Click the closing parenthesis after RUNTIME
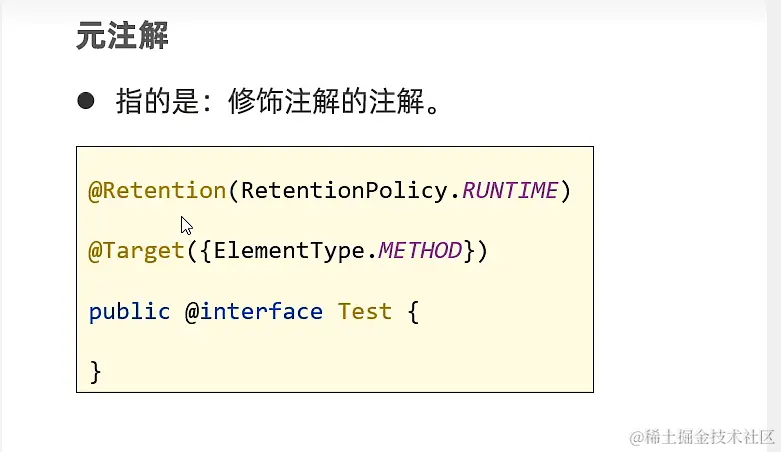Image resolution: width=781 pixels, height=452 pixels. 565,191
